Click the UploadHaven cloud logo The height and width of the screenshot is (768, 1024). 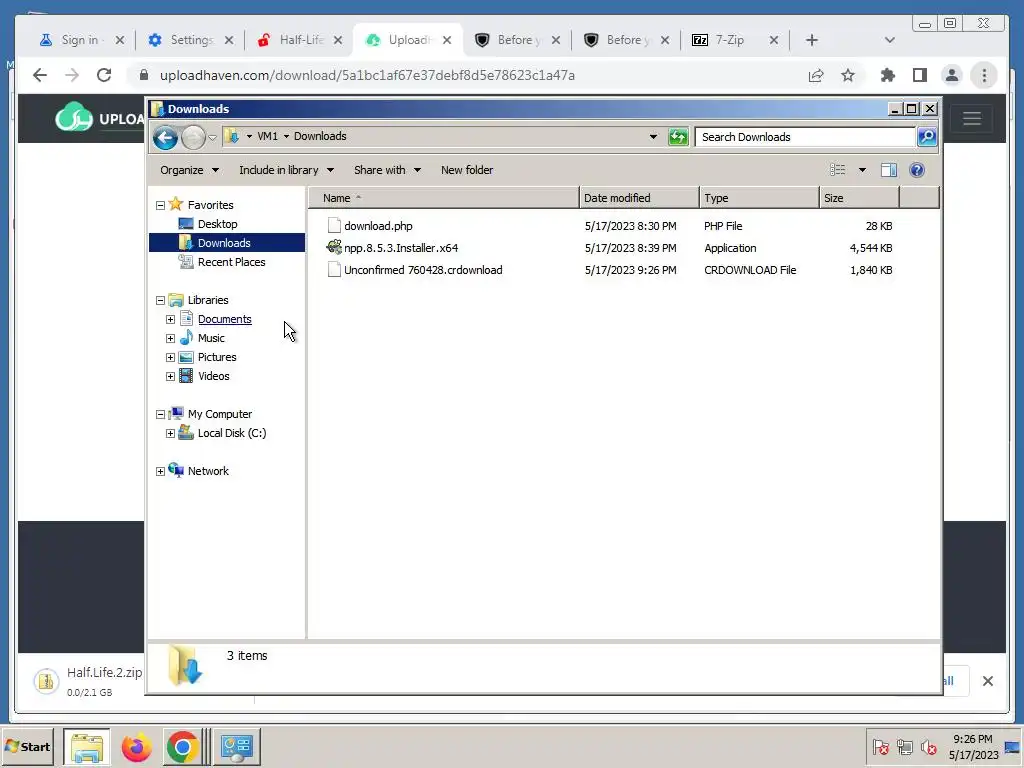(x=74, y=117)
